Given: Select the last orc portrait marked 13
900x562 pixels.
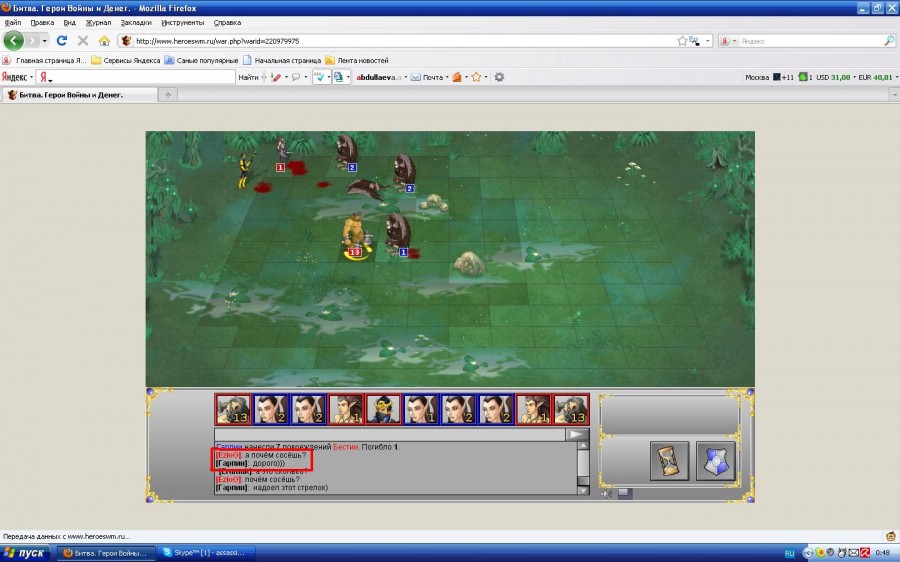Looking at the screenshot, I should (571, 409).
